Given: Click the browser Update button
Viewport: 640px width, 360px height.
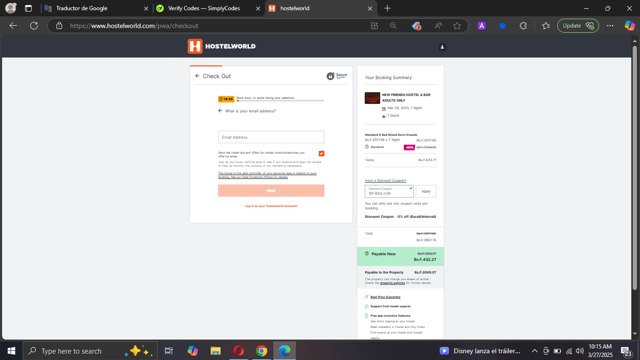Looking at the screenshot, I should [x=578, y=26].
